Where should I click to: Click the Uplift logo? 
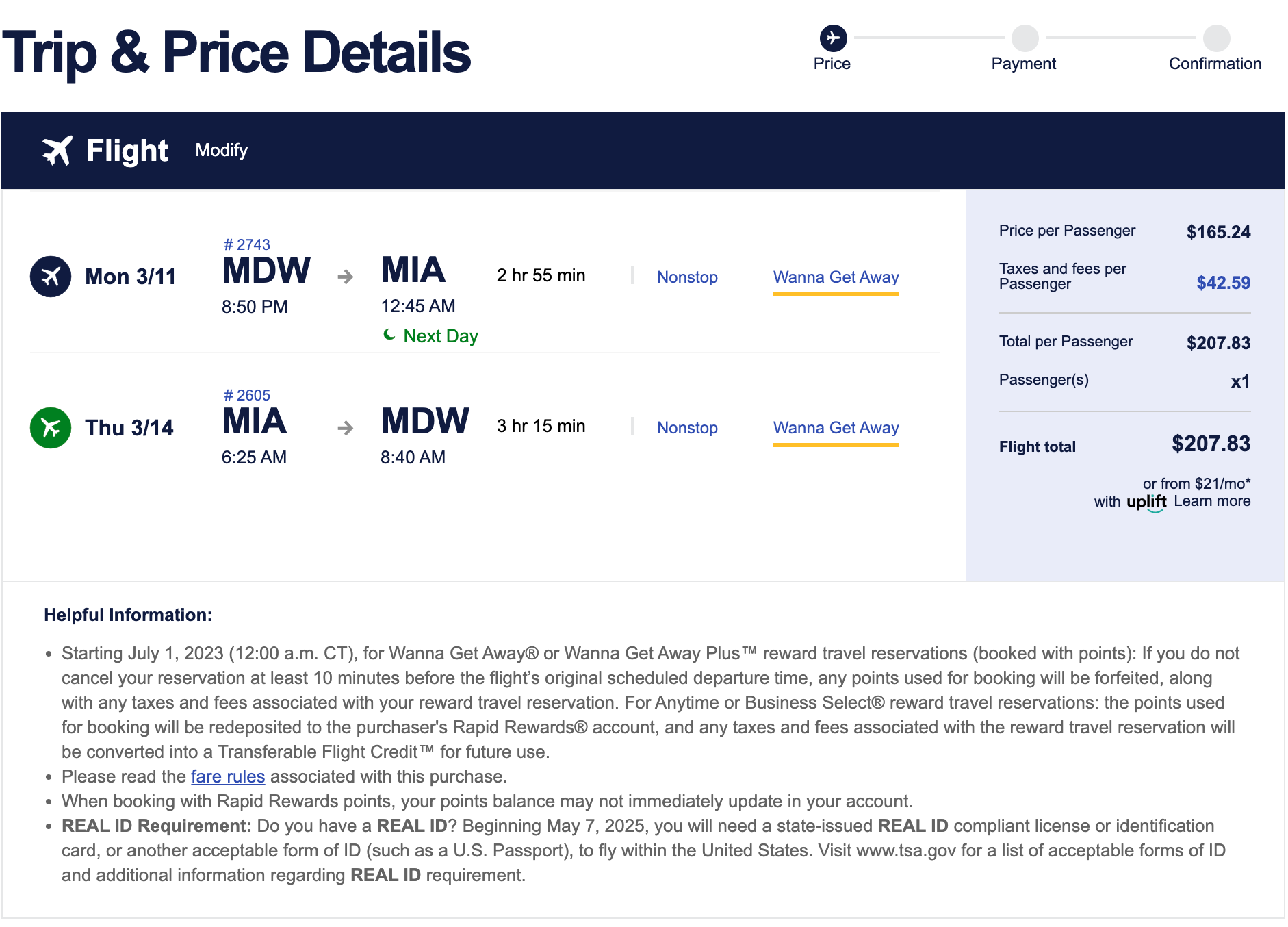1146,502
